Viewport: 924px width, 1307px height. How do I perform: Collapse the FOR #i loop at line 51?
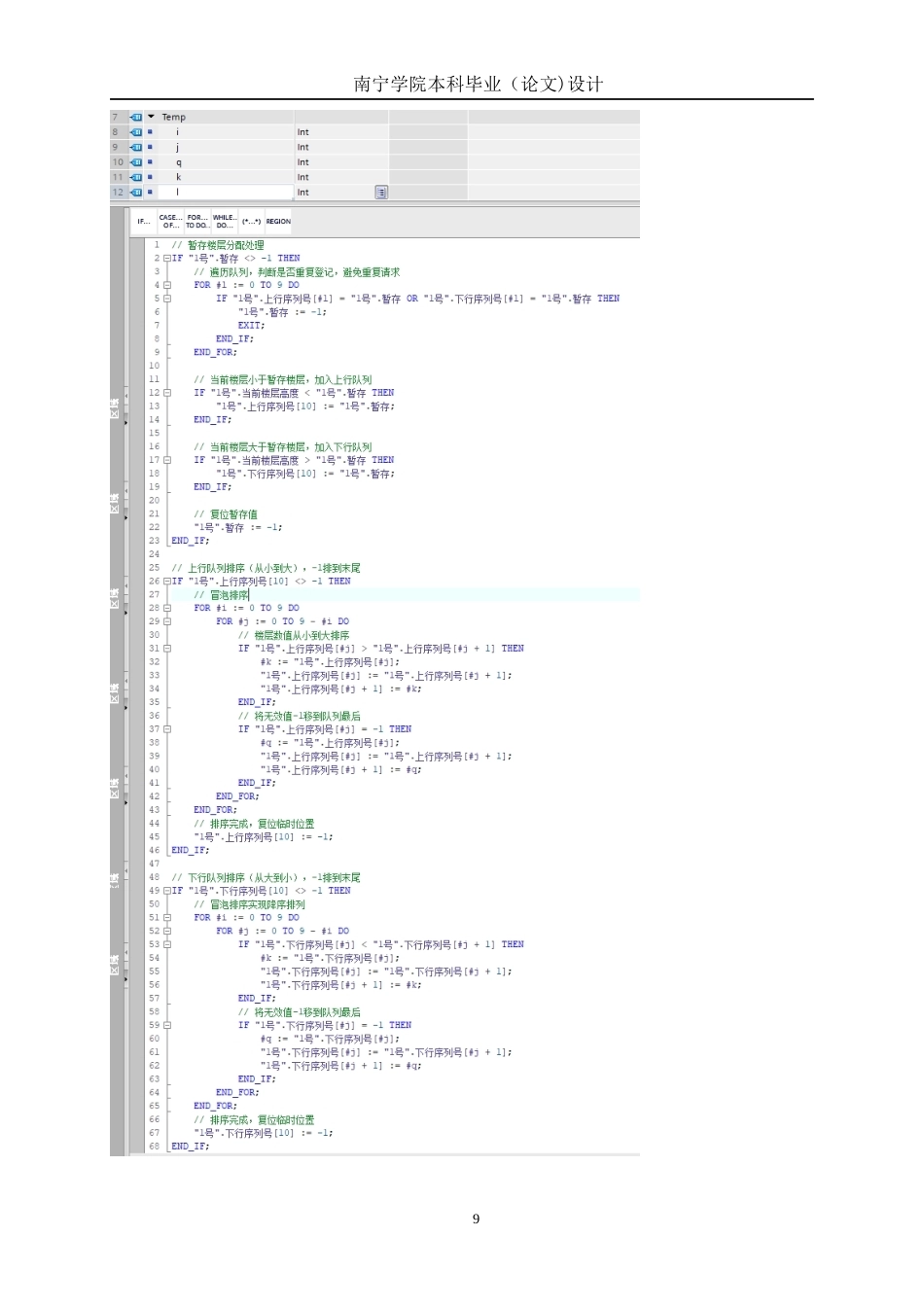166,917
